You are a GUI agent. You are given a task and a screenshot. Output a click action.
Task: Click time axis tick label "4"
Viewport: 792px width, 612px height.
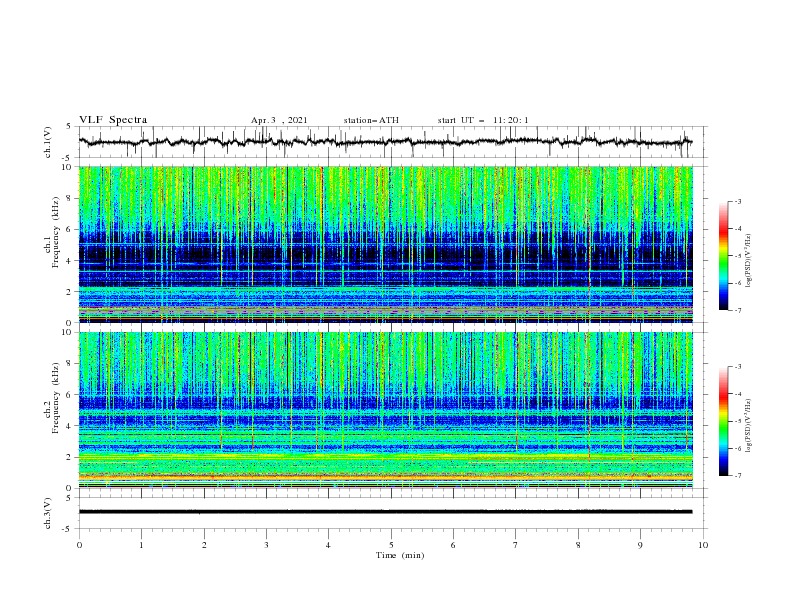[328, 545]
